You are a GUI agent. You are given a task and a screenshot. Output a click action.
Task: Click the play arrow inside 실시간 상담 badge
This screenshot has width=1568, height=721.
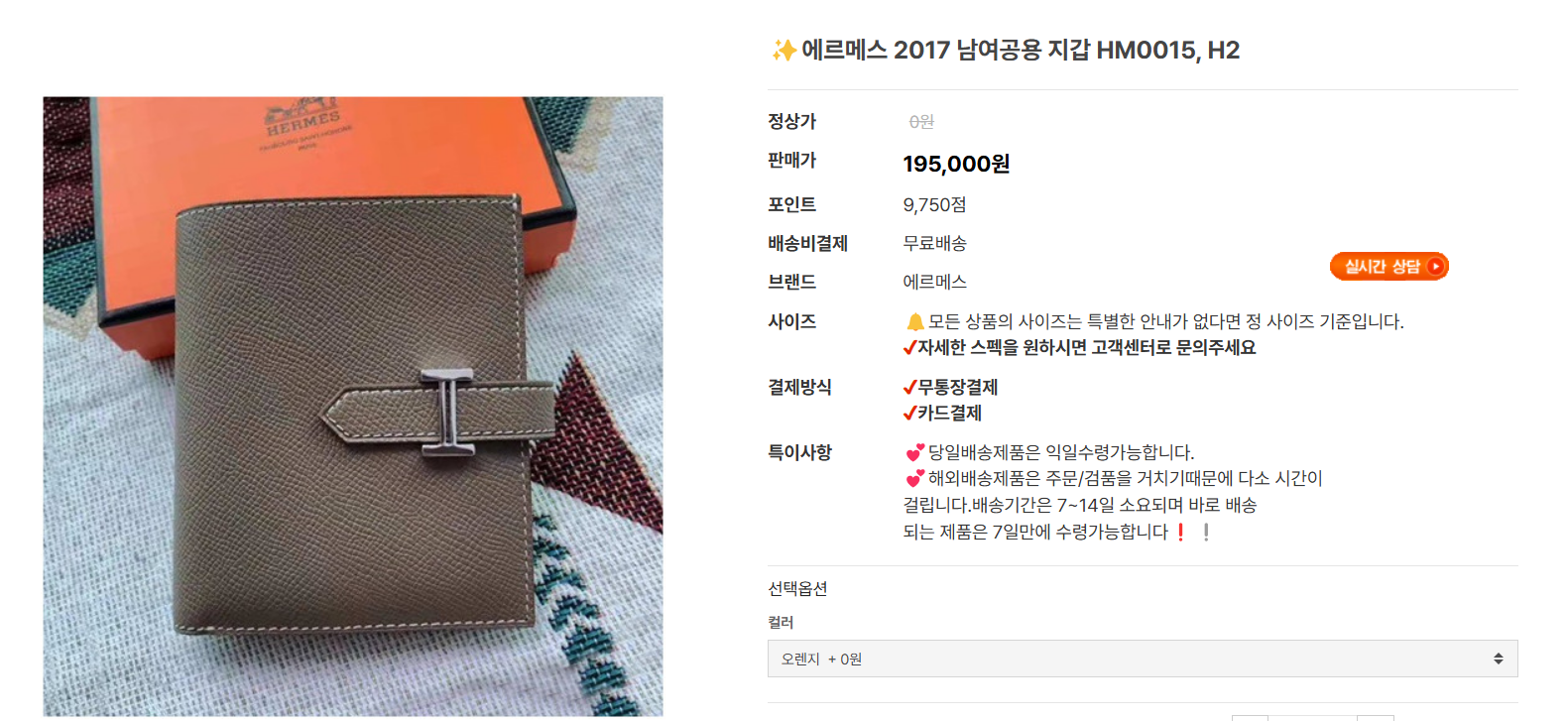pyautogui.click(x=1435, y=266)
